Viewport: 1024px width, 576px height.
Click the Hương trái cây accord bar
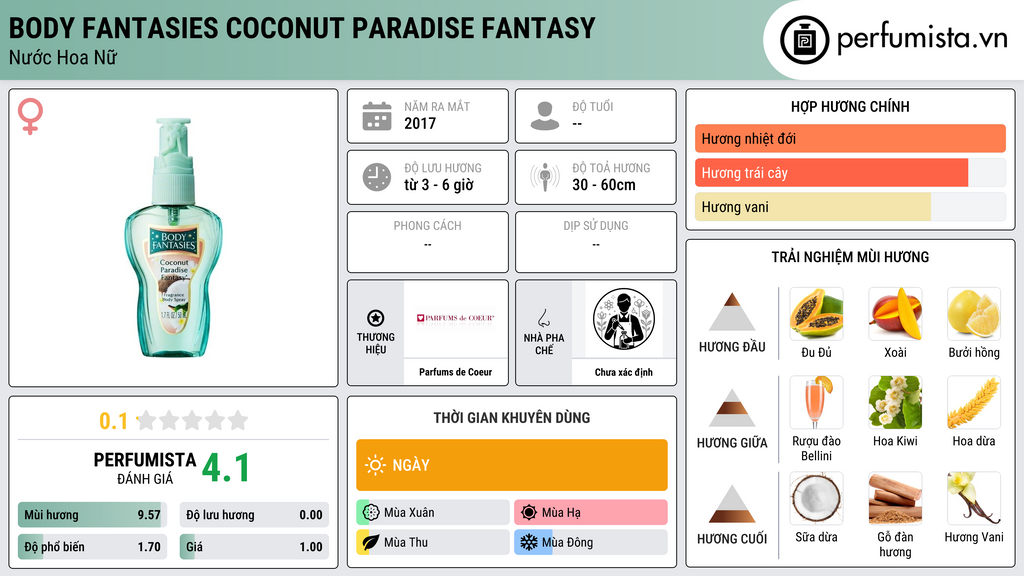(x=850, y=173)
